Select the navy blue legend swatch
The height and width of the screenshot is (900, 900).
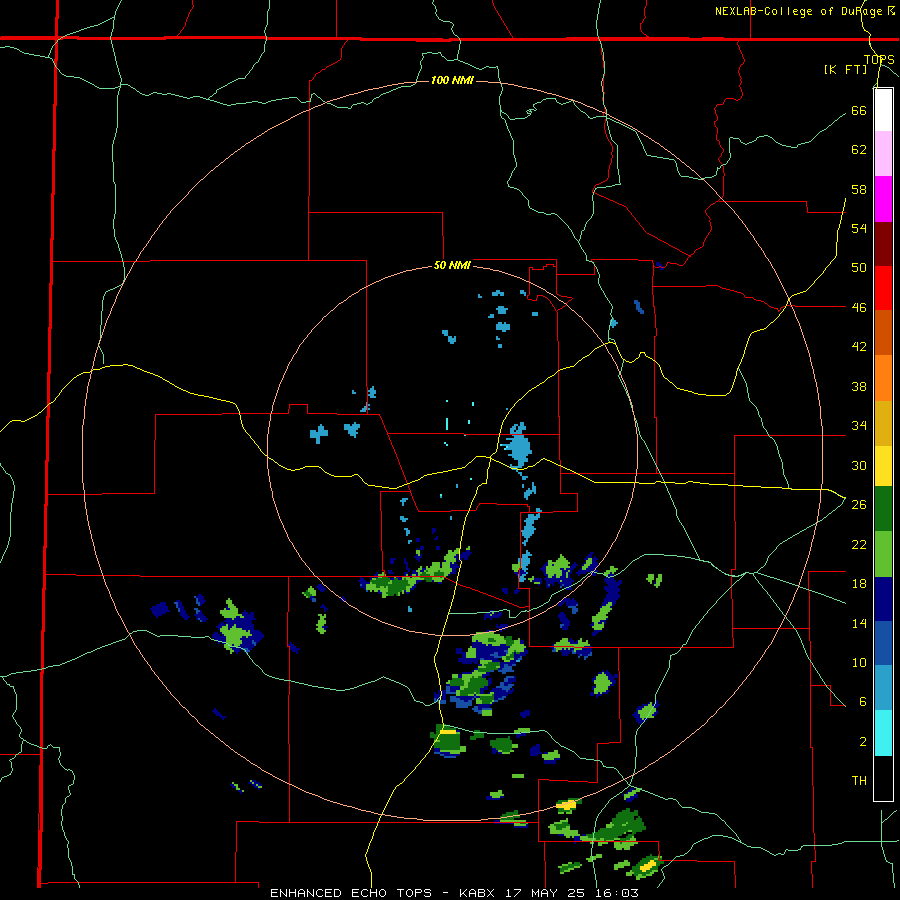pyautogui.click(x=883, y=599)
